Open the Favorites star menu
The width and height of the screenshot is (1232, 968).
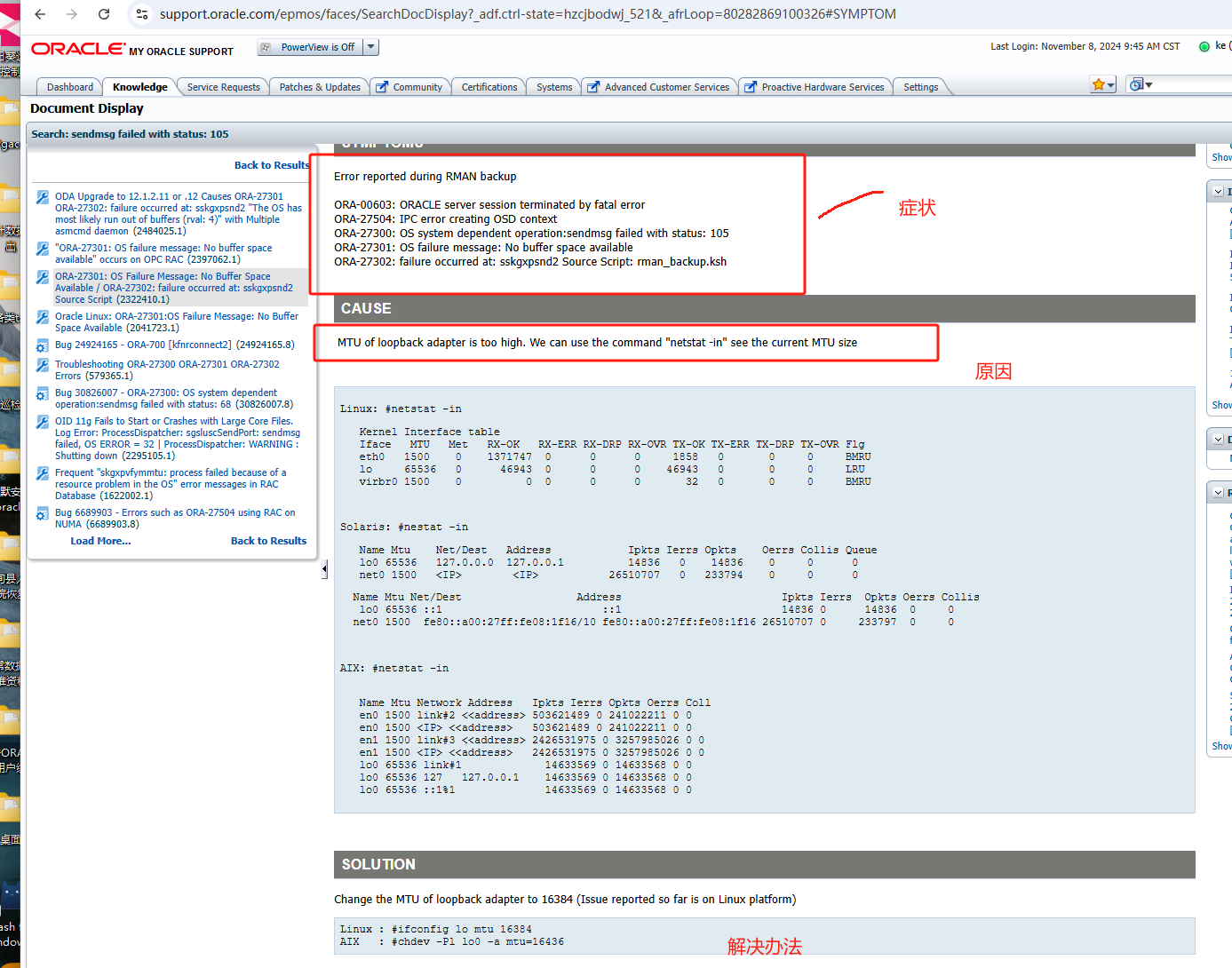pos(1103,84)
